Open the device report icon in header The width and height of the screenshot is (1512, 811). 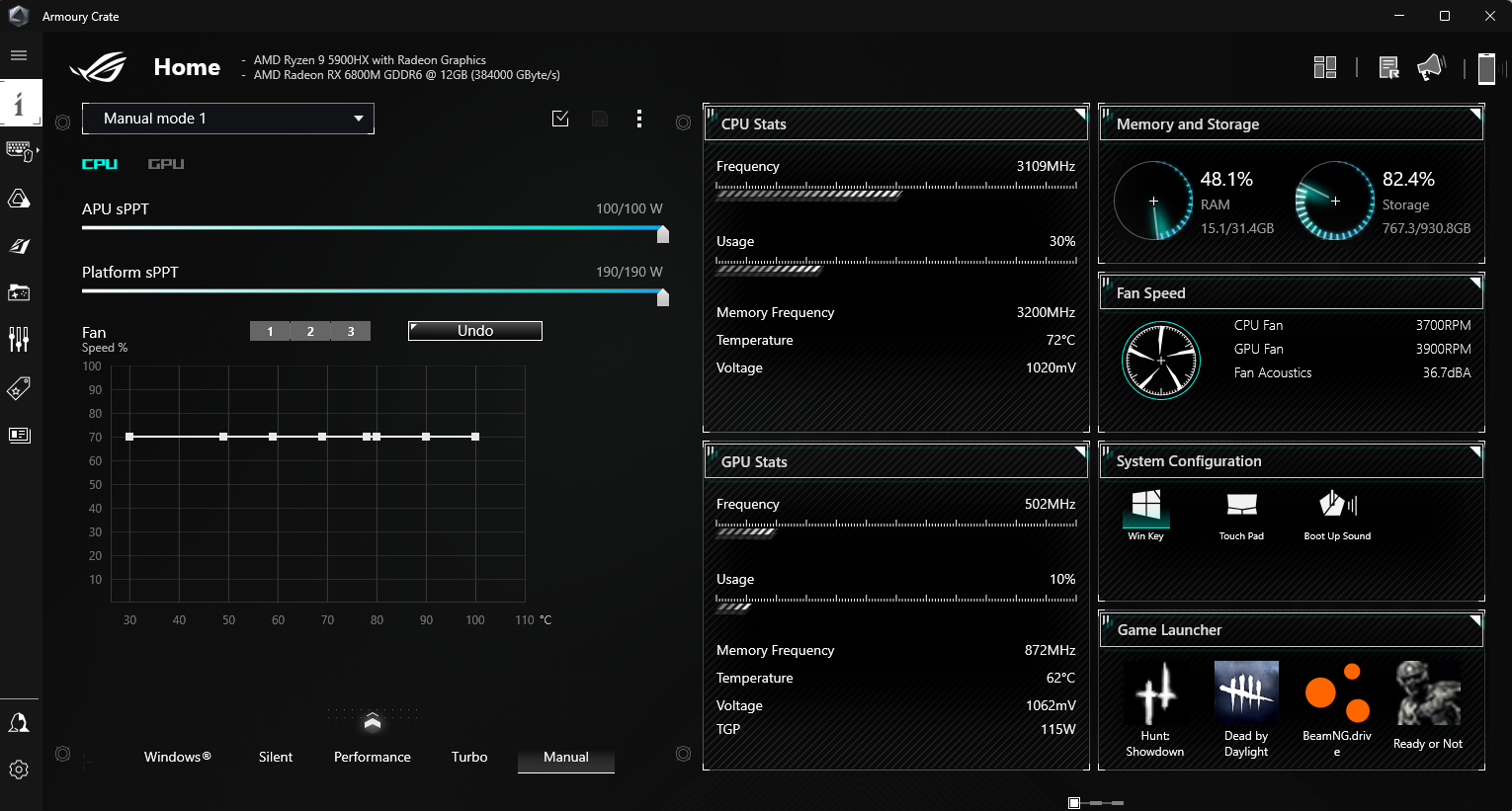point(1388,67)
